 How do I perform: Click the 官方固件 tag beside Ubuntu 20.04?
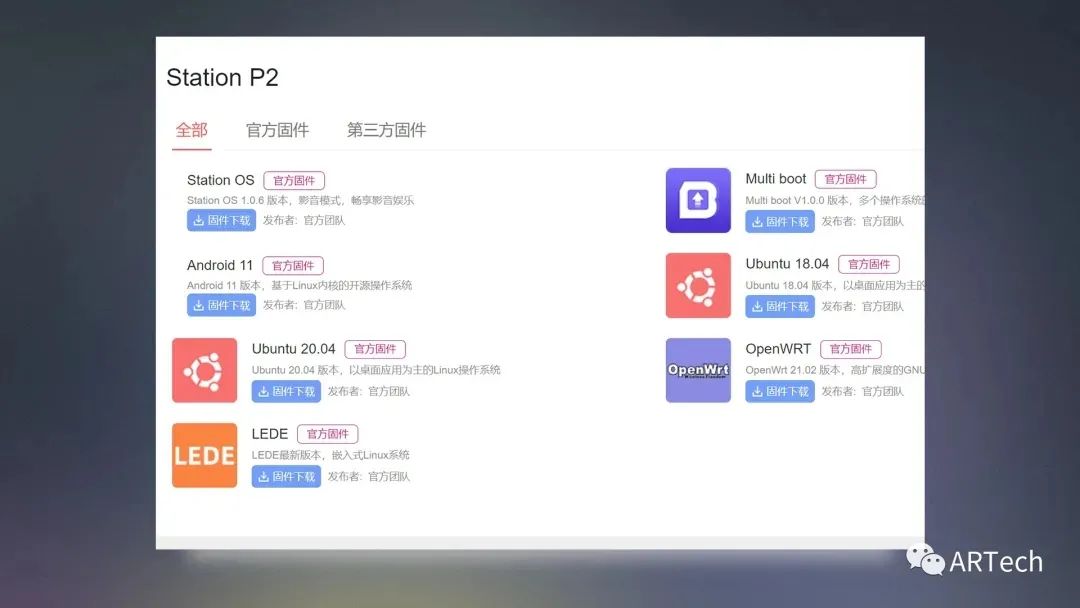tap(375, 349)
